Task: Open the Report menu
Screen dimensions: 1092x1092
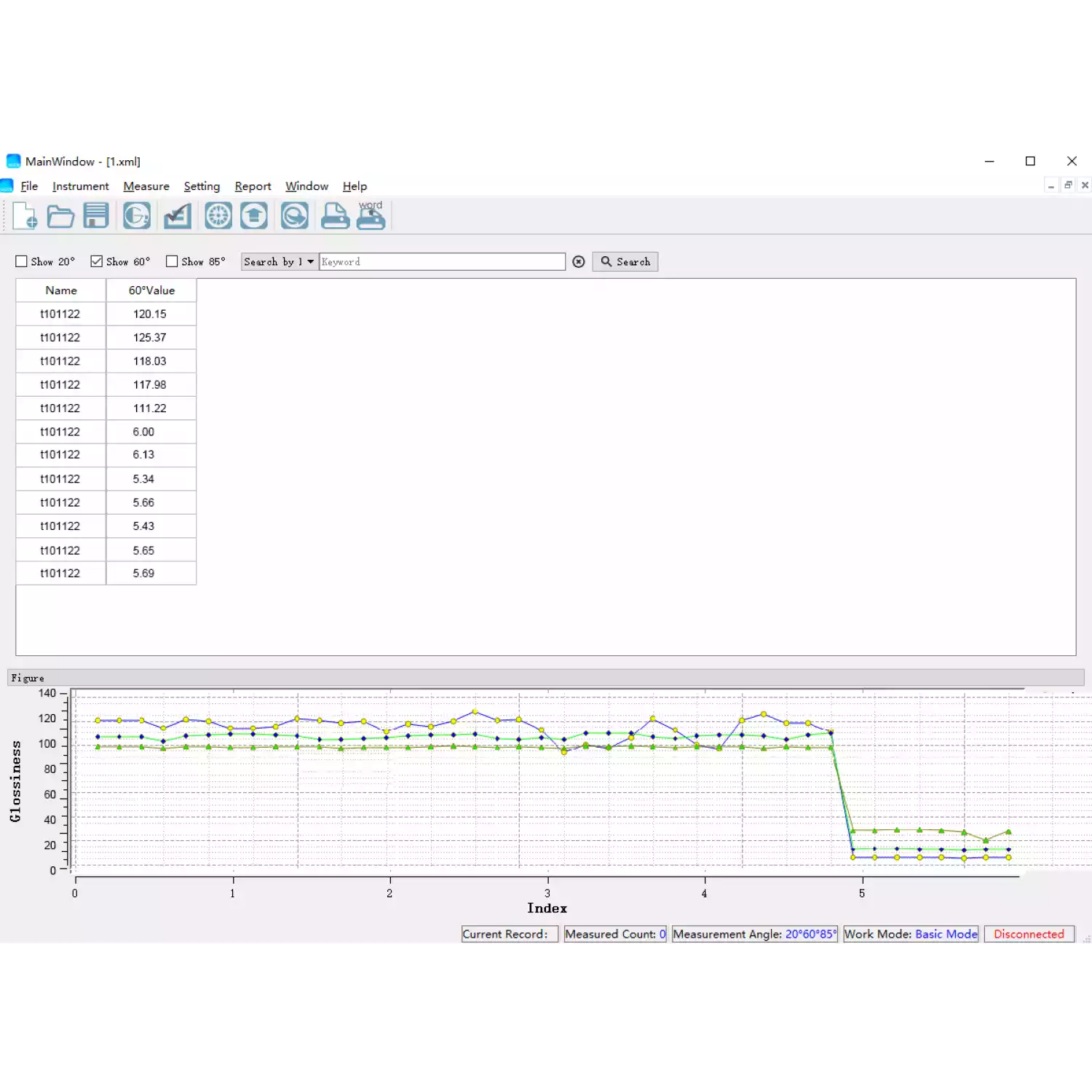Action: coord(253,186)
